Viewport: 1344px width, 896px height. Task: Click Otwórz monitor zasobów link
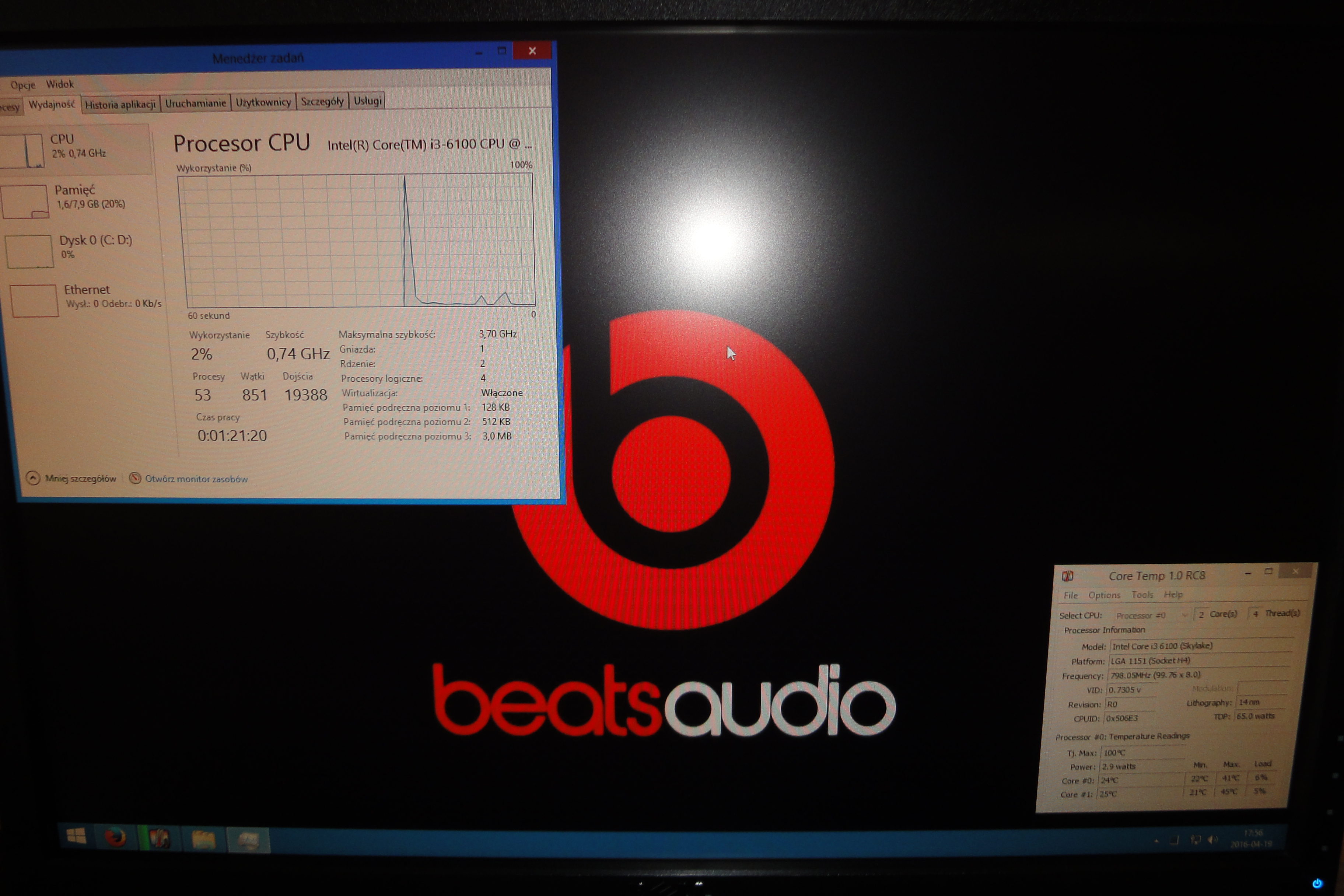coord(196,479)
